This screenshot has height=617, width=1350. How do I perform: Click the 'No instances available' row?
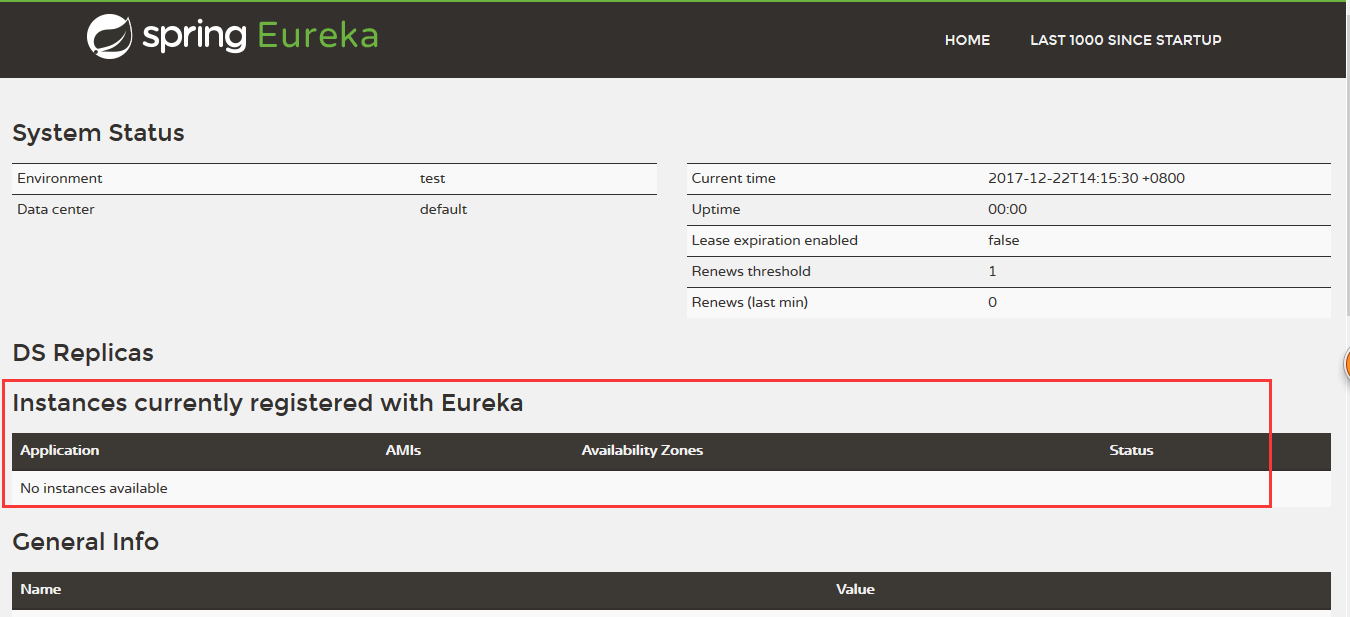point(94,489)
